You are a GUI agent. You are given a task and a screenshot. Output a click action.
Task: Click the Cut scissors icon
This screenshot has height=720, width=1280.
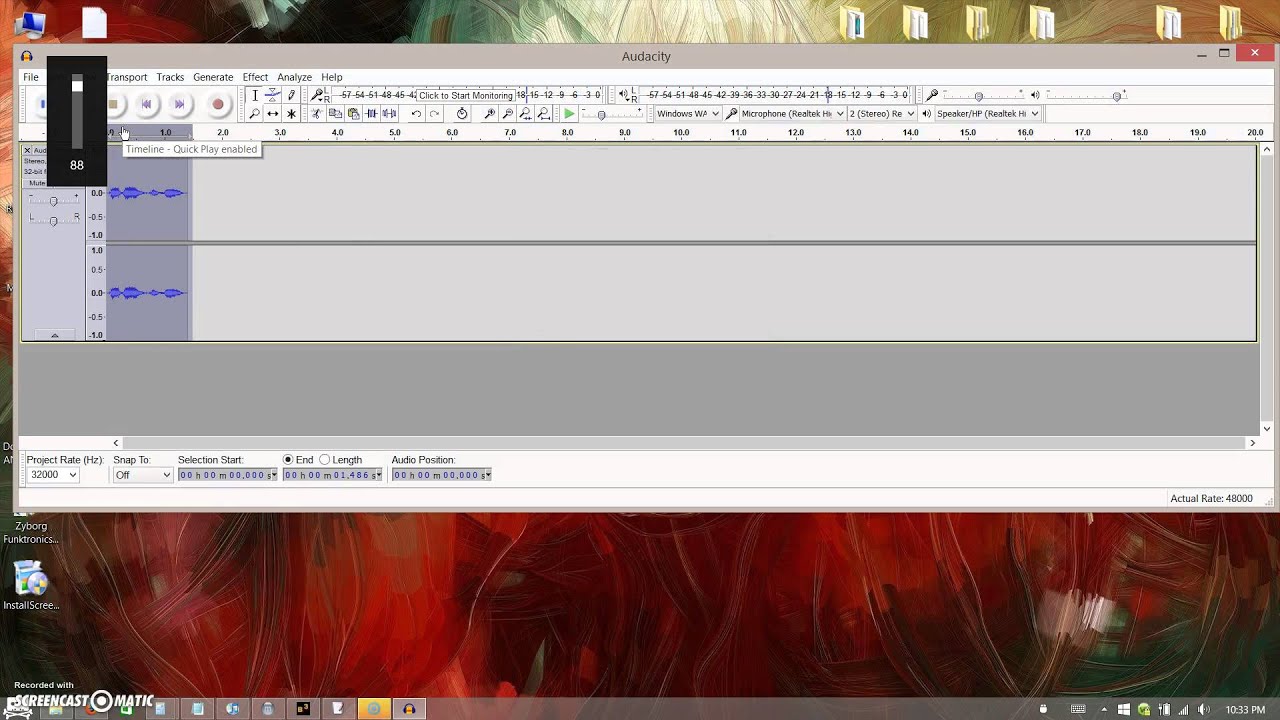pos(317,114)
